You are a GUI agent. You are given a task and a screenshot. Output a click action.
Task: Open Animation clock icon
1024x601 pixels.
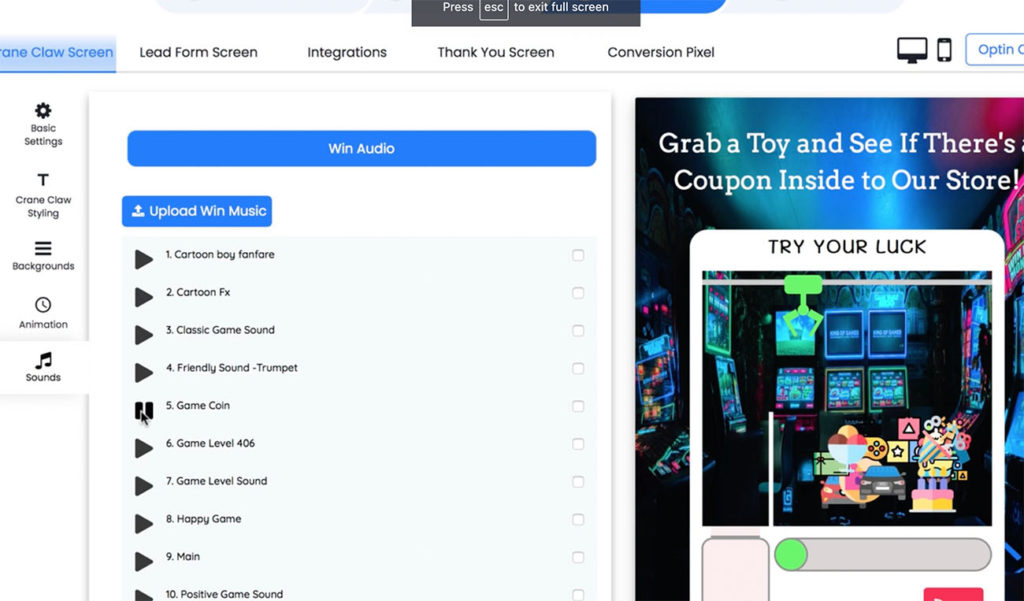43,305
